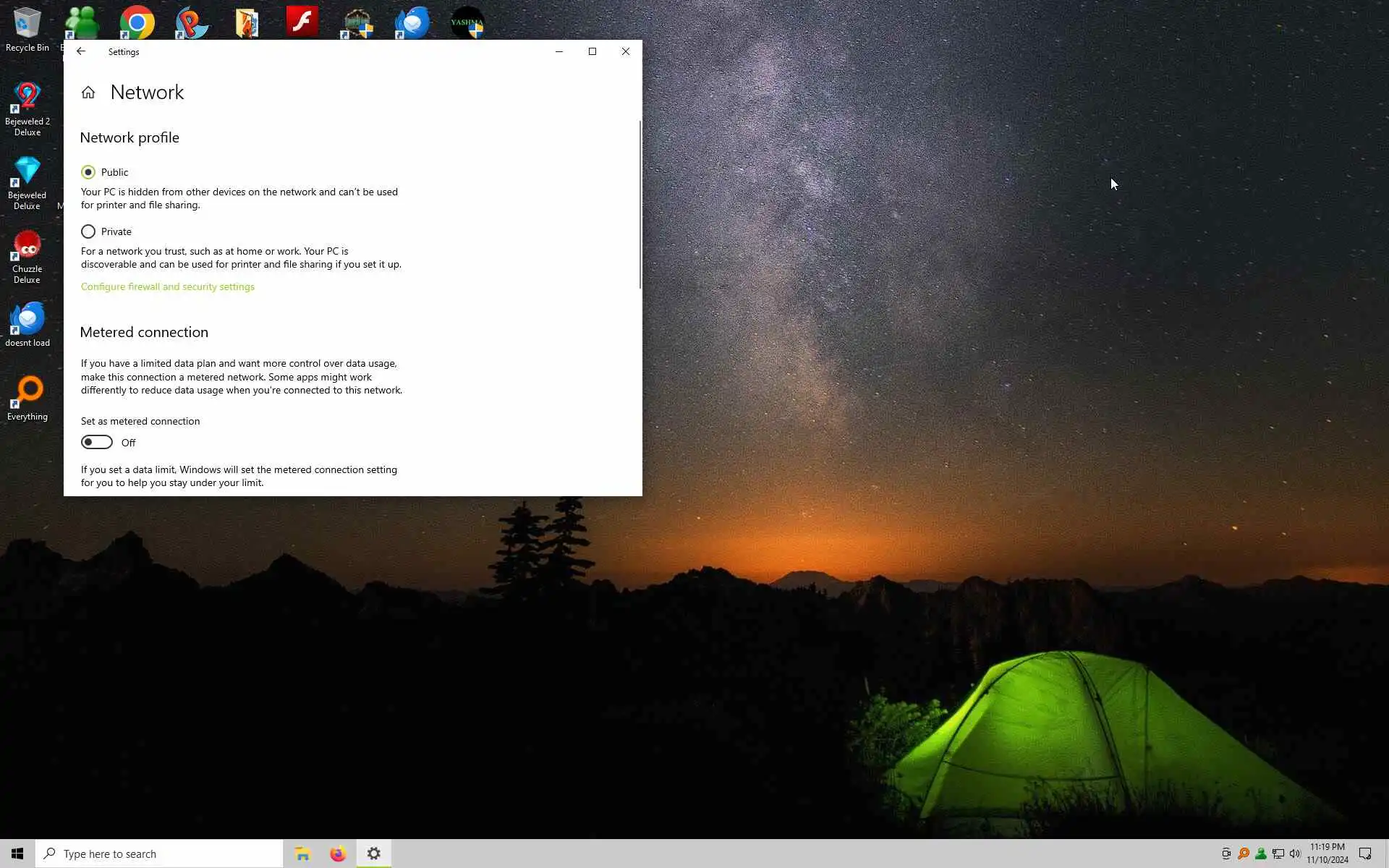
Task: Click the Settings window vertical scrollbar
Action: pos(640,205)
